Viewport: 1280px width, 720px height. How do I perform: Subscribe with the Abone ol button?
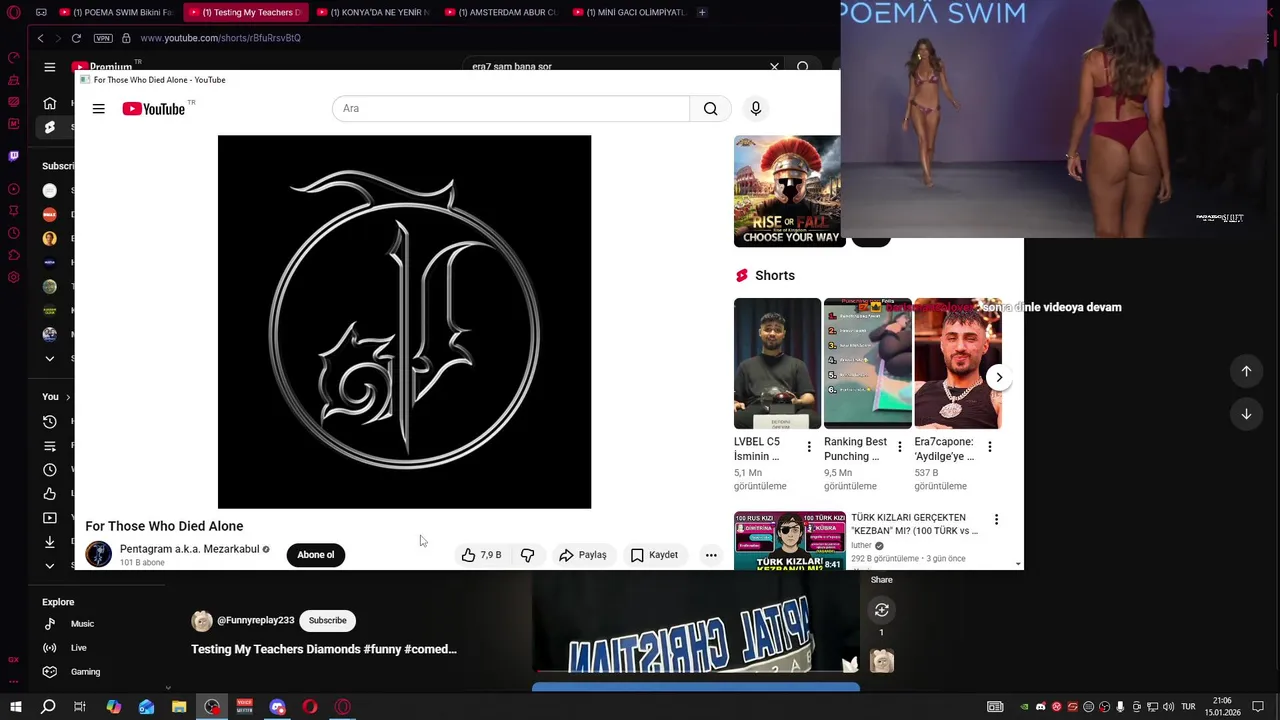tap(316, 555)
